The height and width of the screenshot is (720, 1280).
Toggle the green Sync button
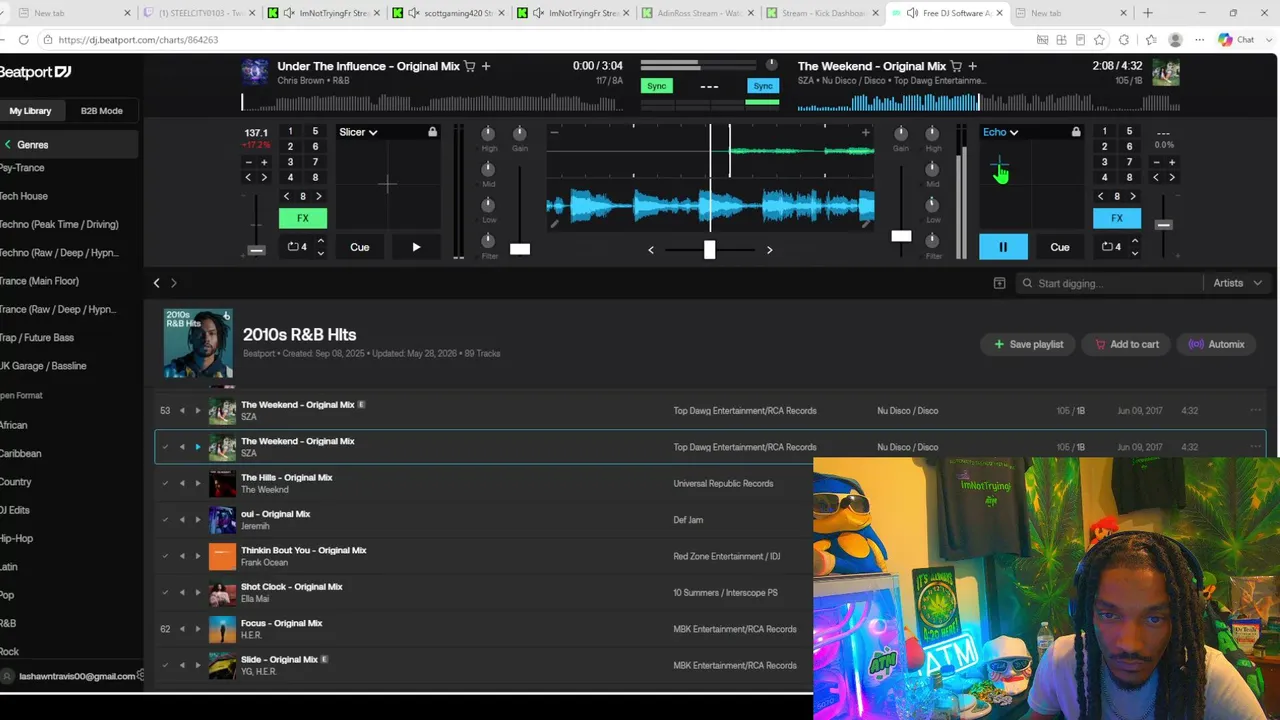656,86
